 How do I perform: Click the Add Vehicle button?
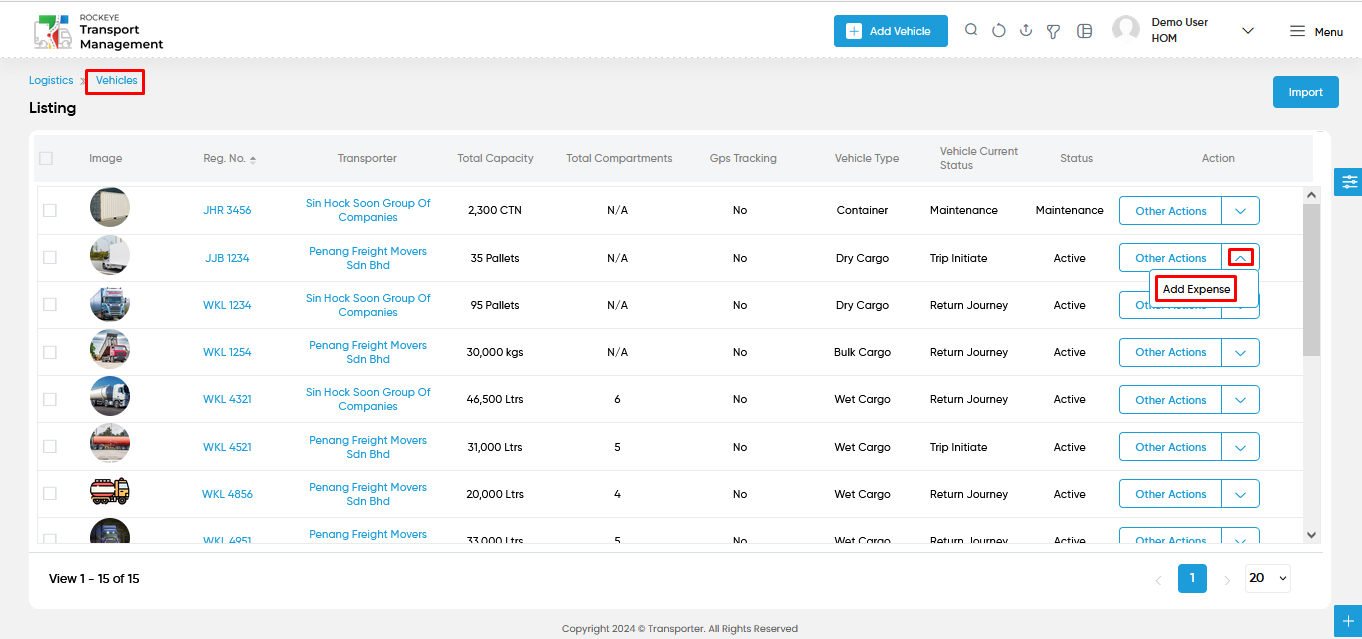pyautogui.click(x=890, y=31)
